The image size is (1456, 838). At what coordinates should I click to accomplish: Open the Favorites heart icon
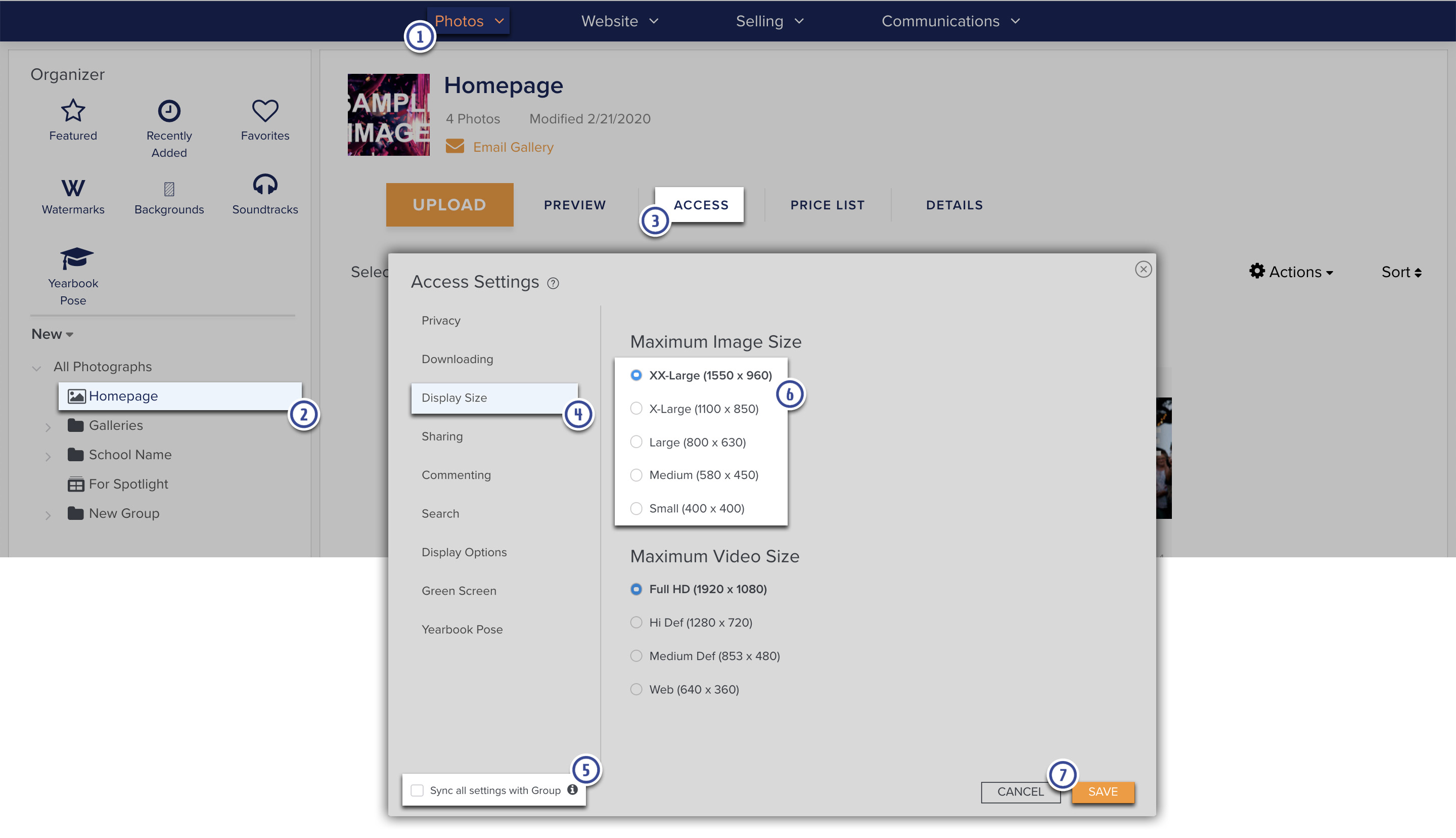264,111
